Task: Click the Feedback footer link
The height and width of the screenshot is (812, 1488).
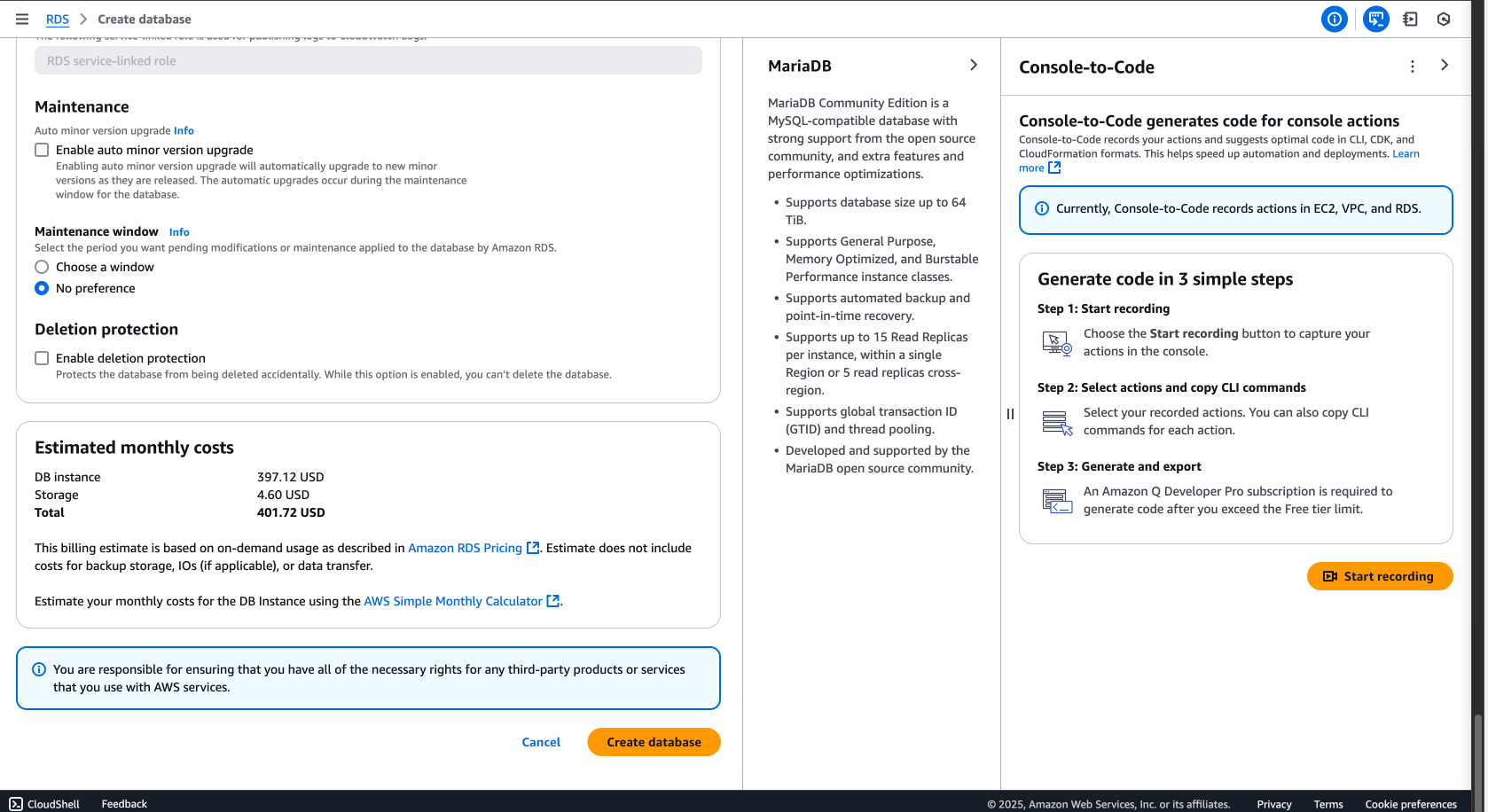Action: (124, 804)
